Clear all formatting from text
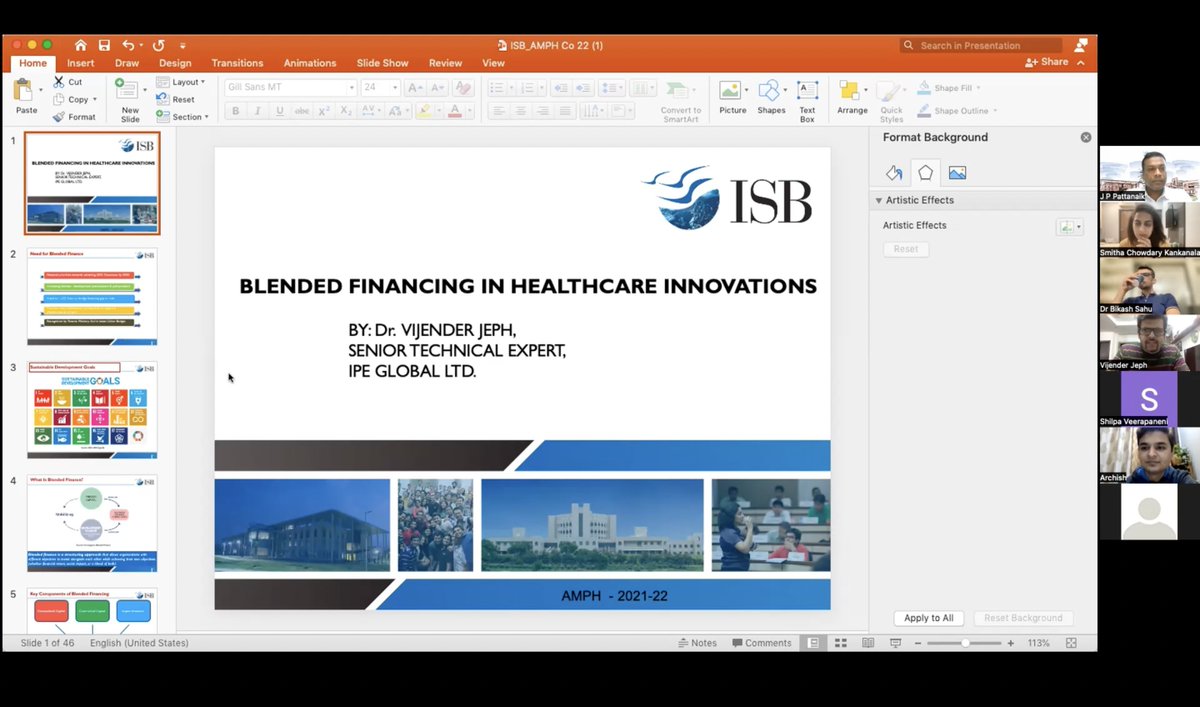 coord(462,87)
